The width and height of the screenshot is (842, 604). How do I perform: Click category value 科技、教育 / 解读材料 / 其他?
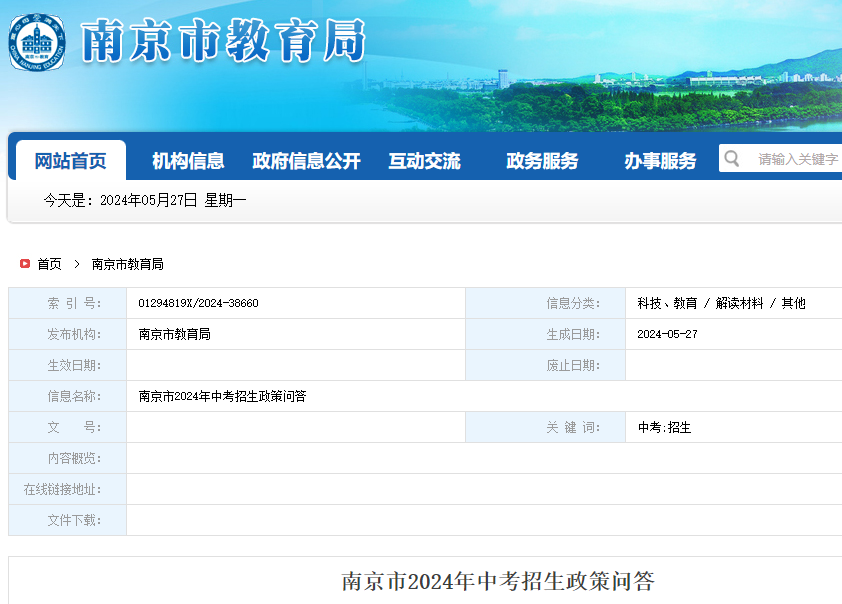[721, 303]
